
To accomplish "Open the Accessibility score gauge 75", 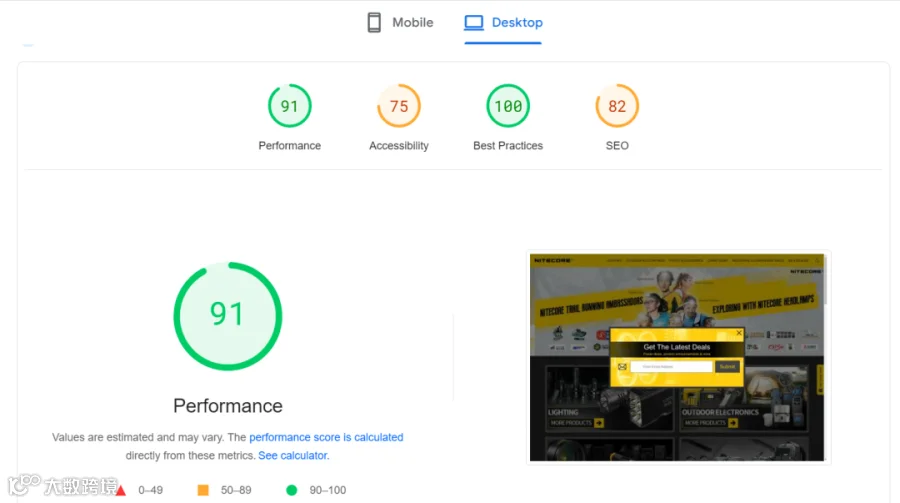I will pyautogui.click(x=399, y=106).
